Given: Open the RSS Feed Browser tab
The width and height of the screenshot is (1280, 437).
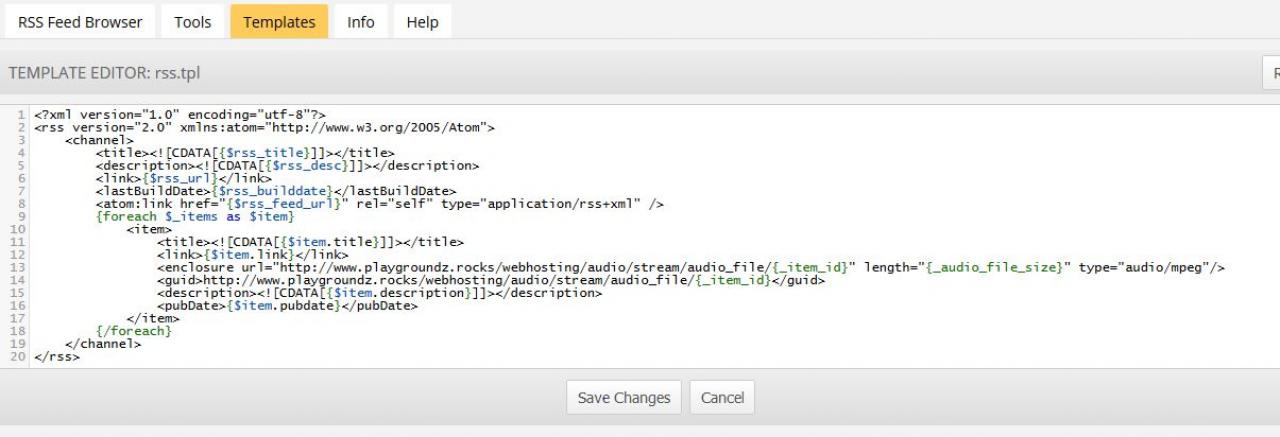Looking at the screenshot, I should point(80,22).
